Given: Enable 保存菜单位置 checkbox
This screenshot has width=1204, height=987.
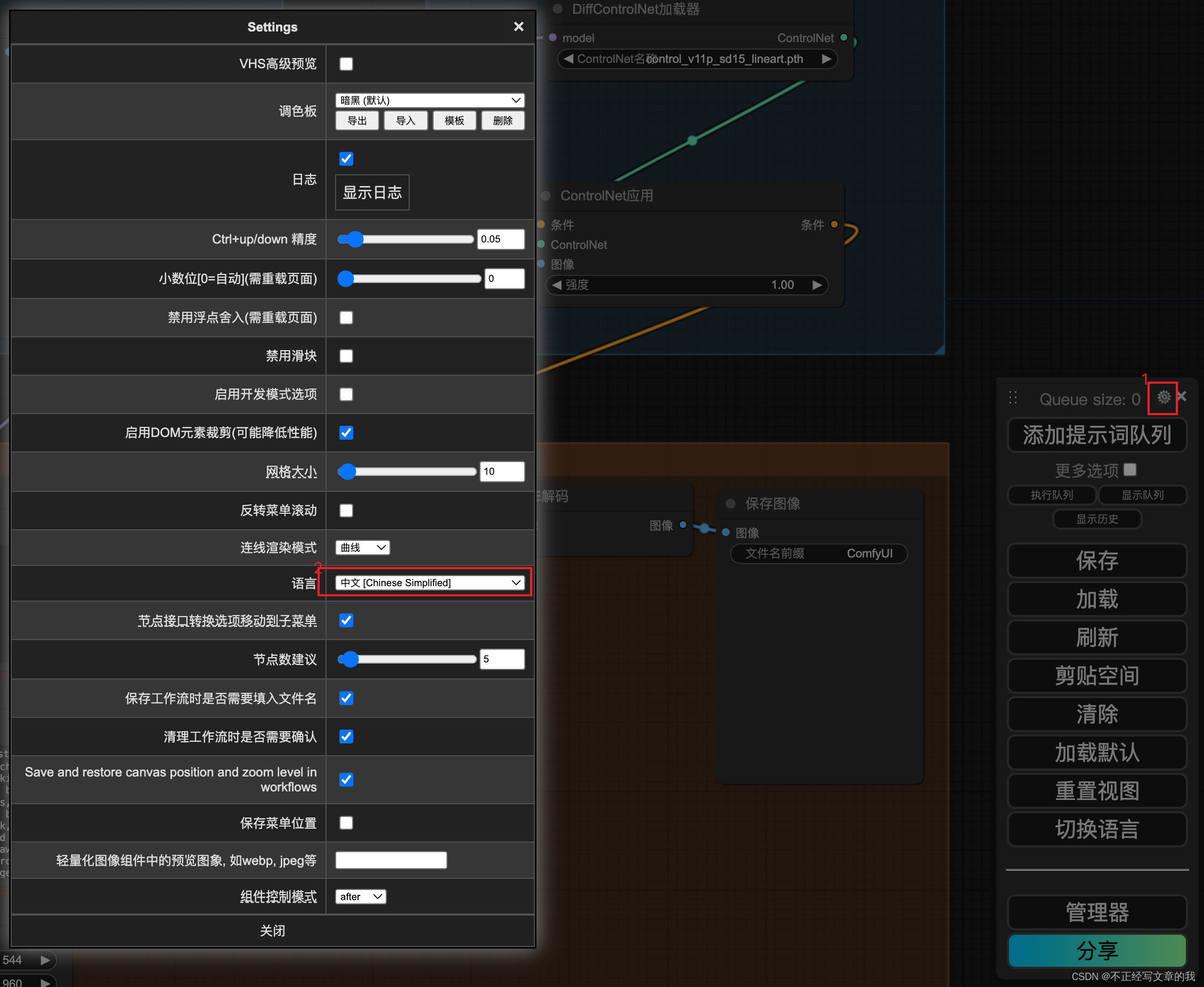Looking at the screenshot, I should (x=346, y=823).
